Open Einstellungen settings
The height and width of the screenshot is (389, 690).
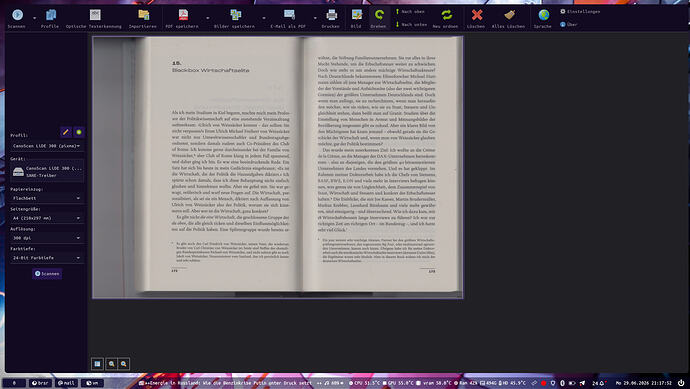580,11
